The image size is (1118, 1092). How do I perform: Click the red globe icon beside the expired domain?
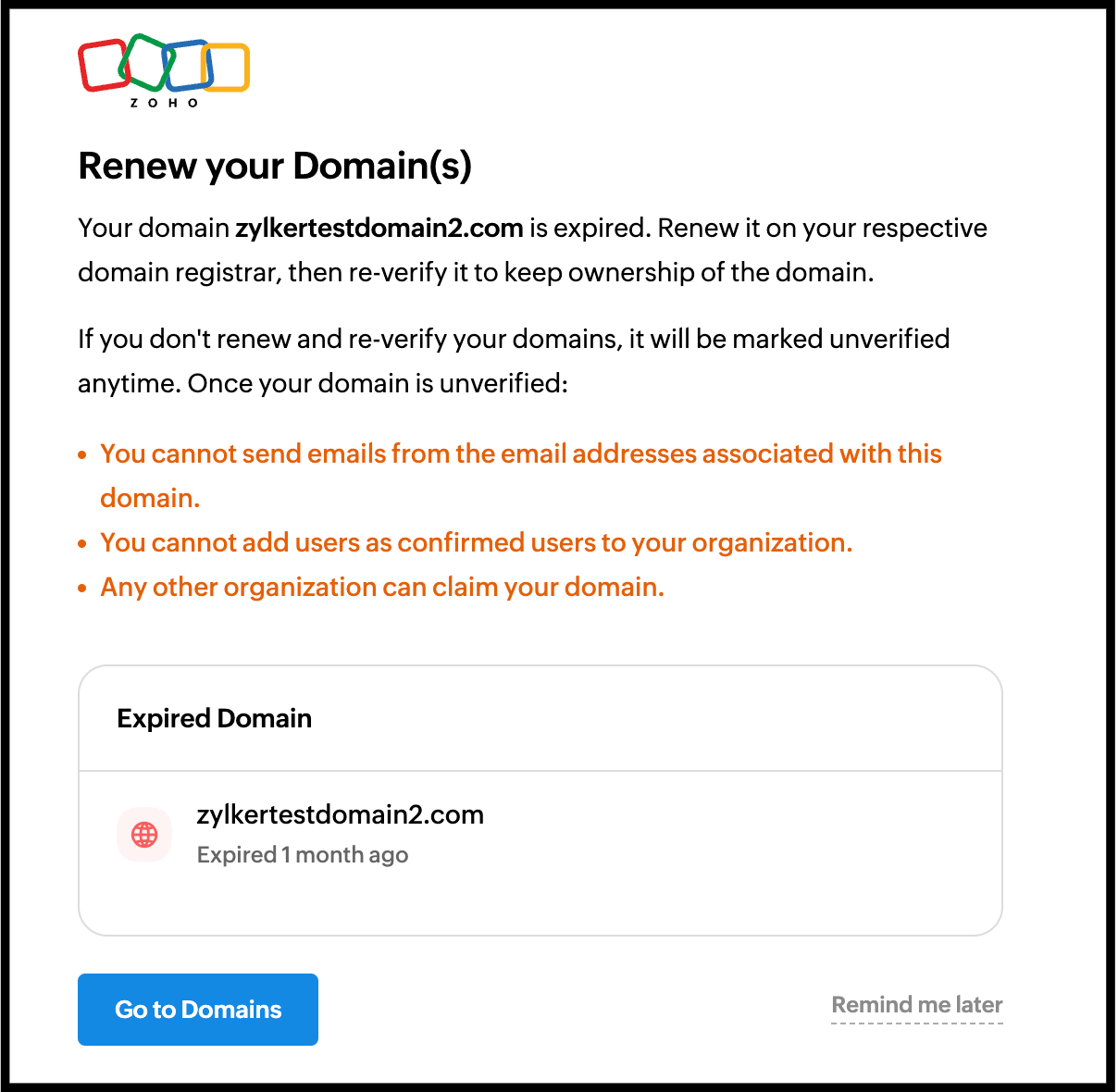[144, 835]
